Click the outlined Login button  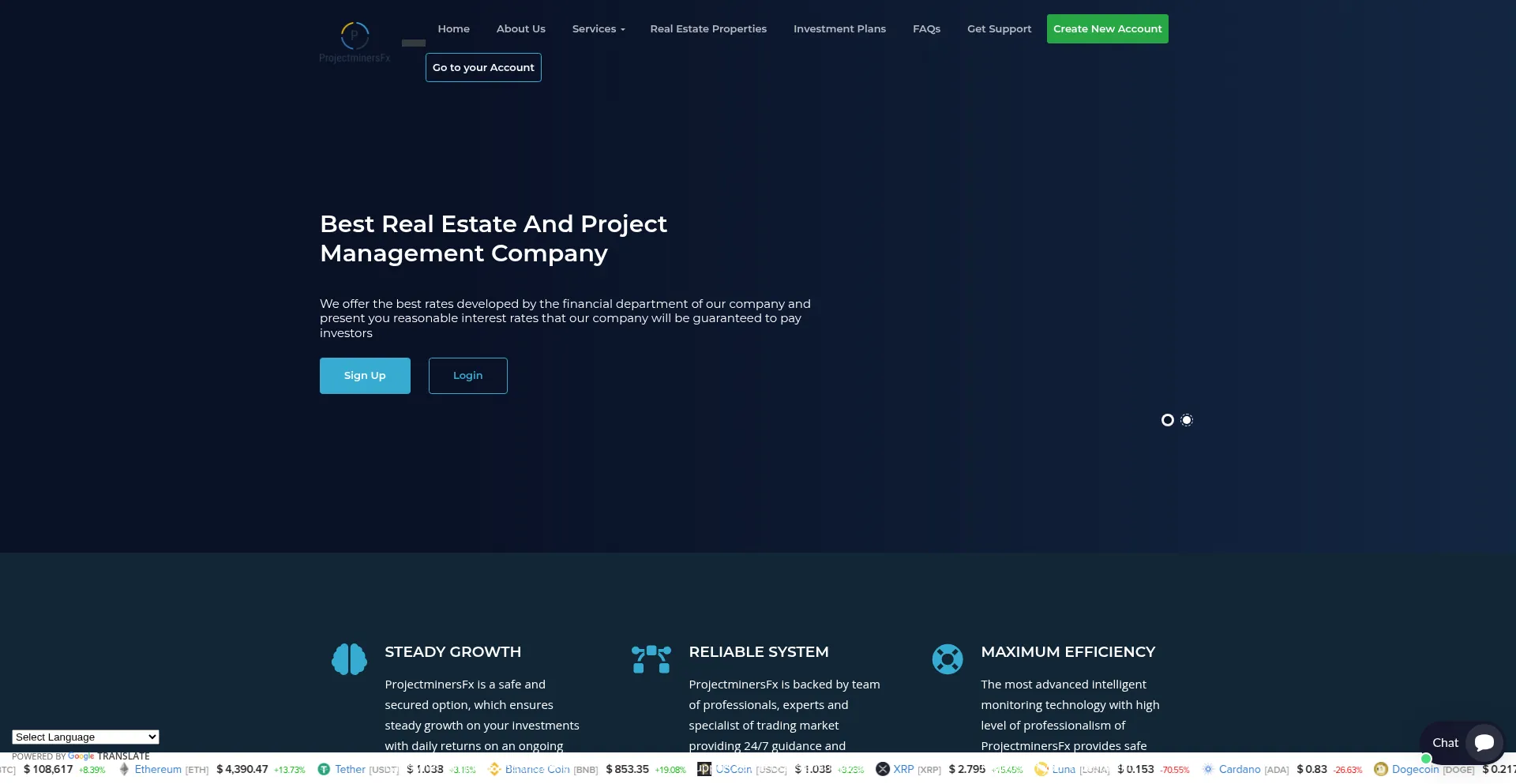click(467, 376)
